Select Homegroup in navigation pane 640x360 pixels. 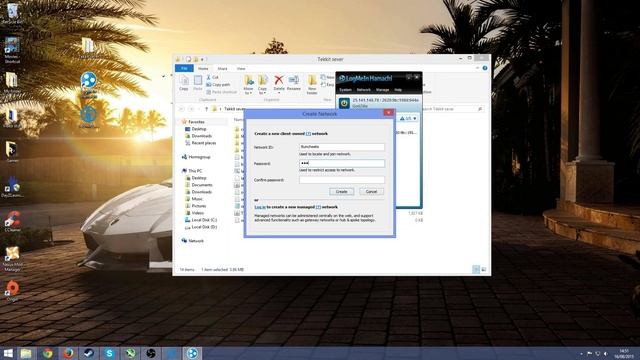coord(199,157)
